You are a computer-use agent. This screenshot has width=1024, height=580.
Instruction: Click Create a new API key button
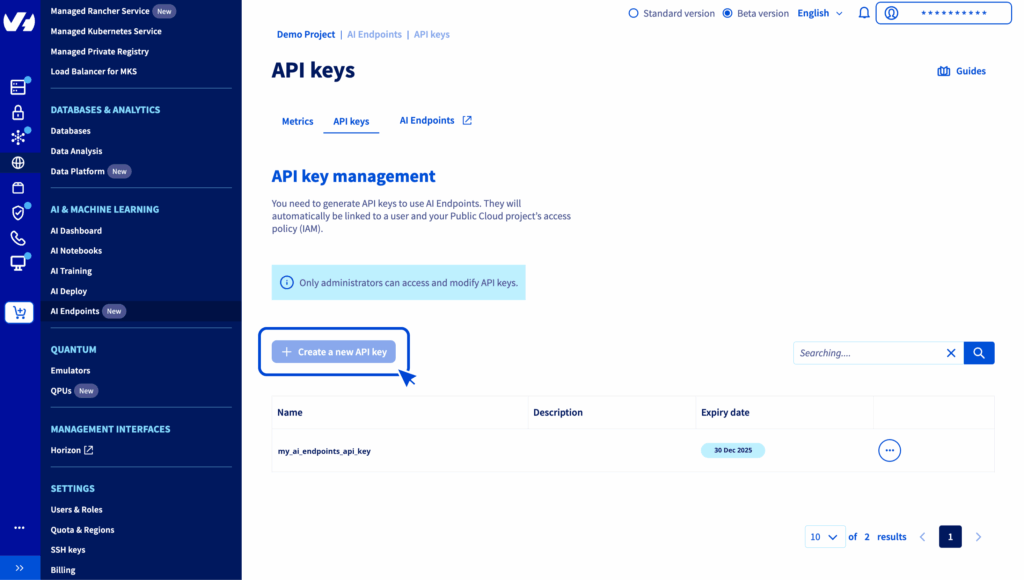[x=334, y=352]
